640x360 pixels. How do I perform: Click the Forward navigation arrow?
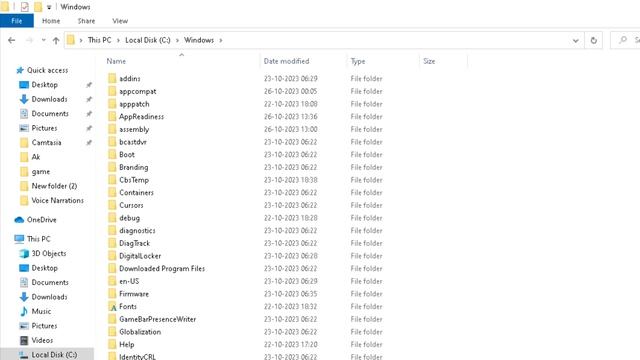point(29,40)
